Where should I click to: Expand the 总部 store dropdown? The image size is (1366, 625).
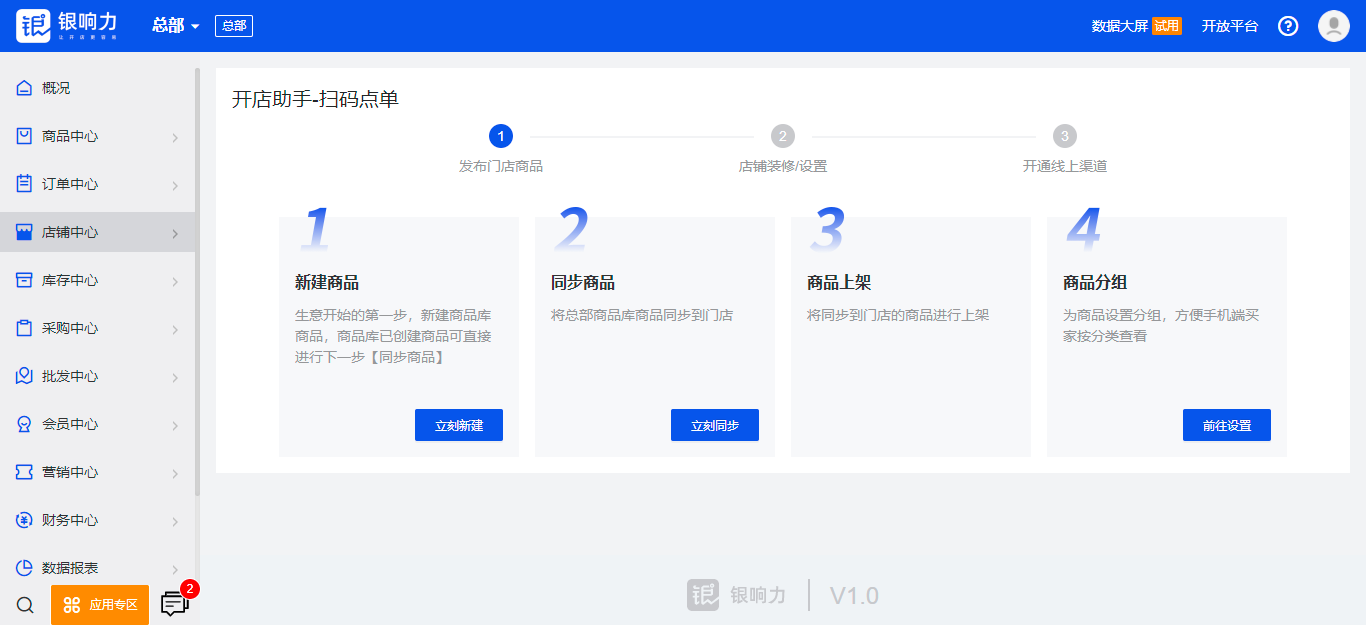point(176,26)
